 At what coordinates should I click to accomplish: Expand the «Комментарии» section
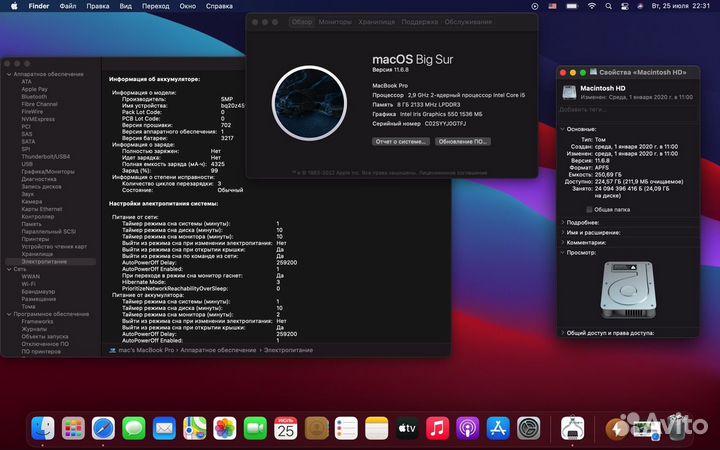pyautogui.click(x=562, y=242)
